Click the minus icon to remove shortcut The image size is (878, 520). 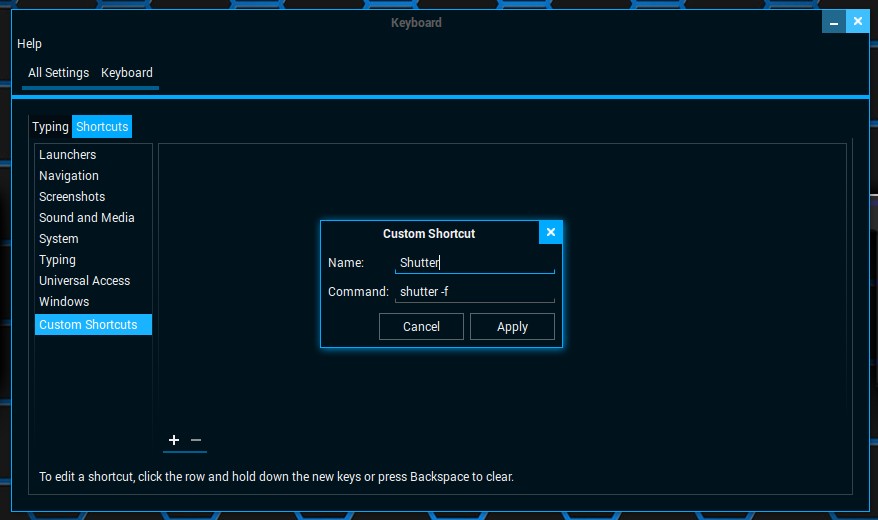pos(196,440)
